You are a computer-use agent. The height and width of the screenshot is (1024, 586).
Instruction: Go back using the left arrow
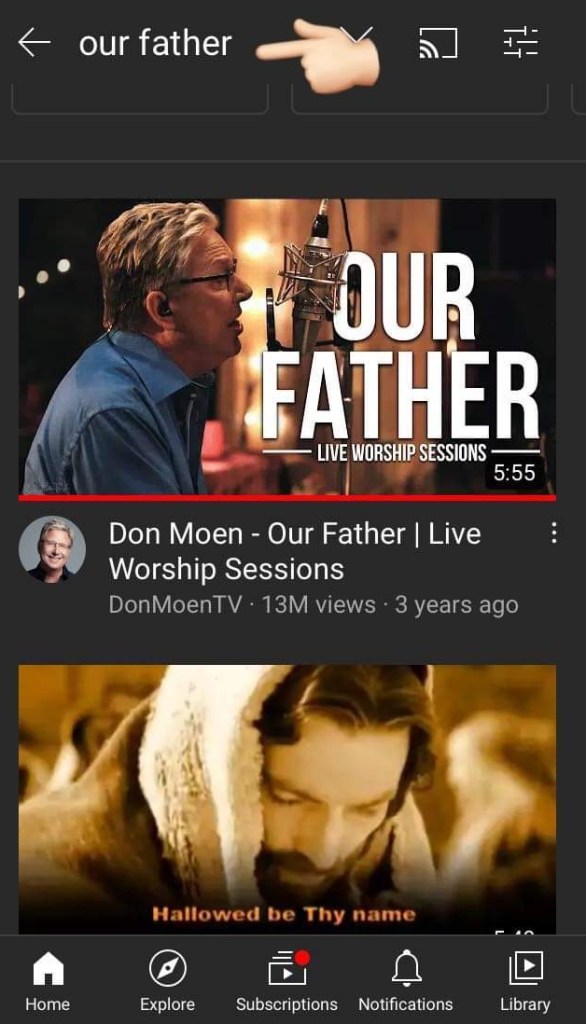34,43
